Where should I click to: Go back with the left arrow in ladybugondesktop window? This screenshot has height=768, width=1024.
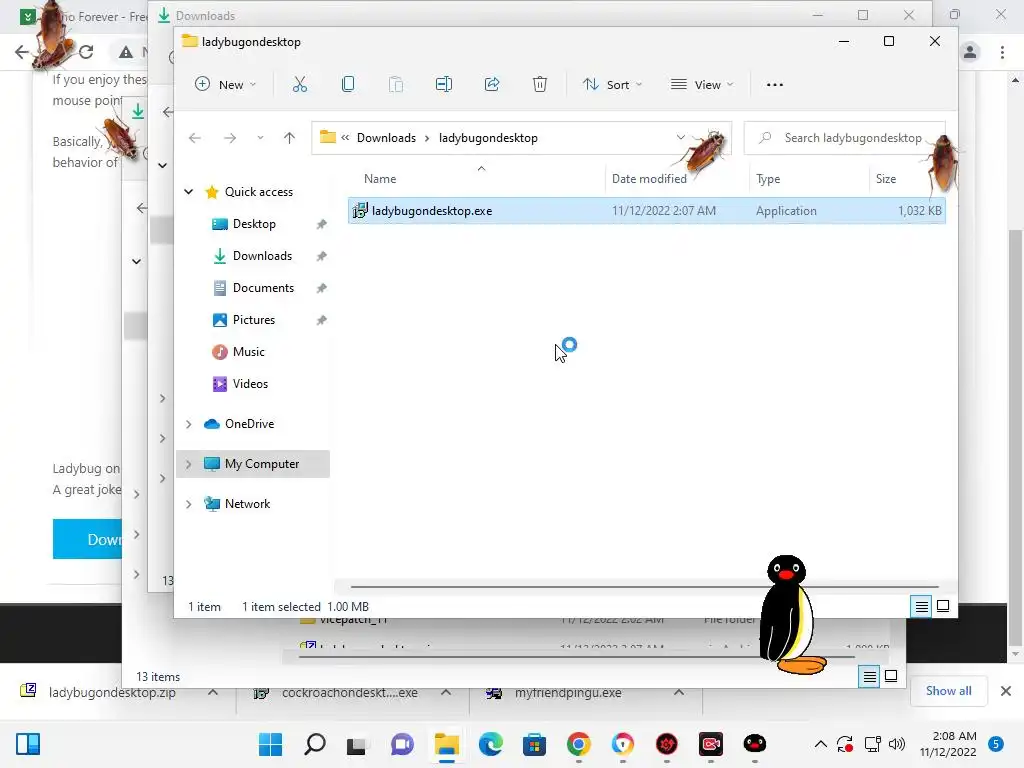[x=195, y=138]
